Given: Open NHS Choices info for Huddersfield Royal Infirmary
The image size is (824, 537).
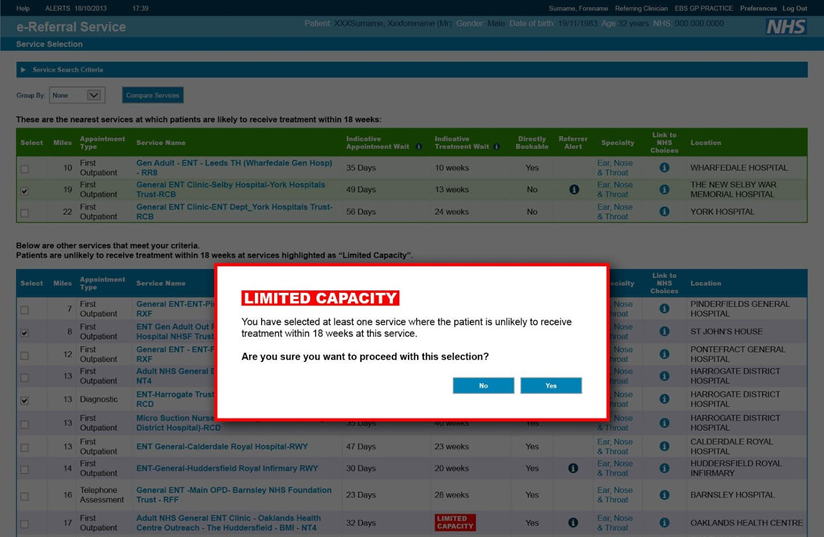Looking at the screenshot, I should point(664,468).
